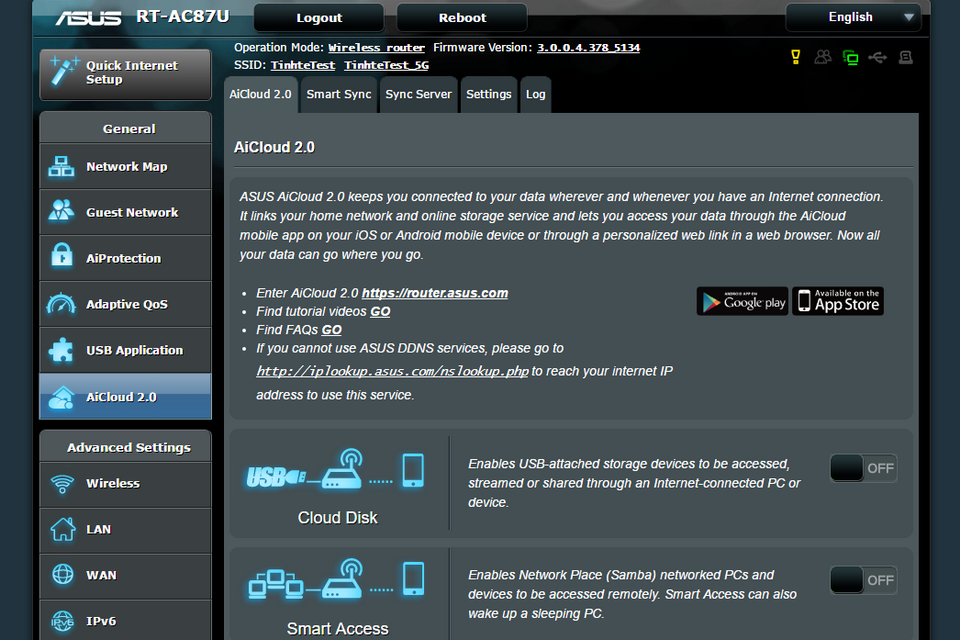Click GO link for FAQs
The width and height of the screenshot is (960, 640).
click(x=332, y=330)
